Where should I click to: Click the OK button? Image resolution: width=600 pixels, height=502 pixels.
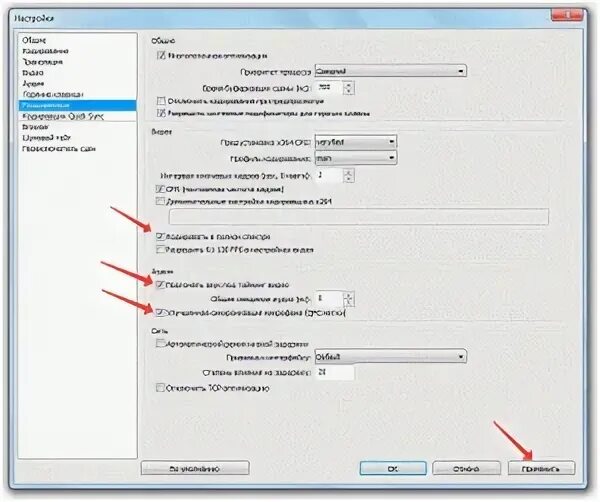[x=393, y=468]
